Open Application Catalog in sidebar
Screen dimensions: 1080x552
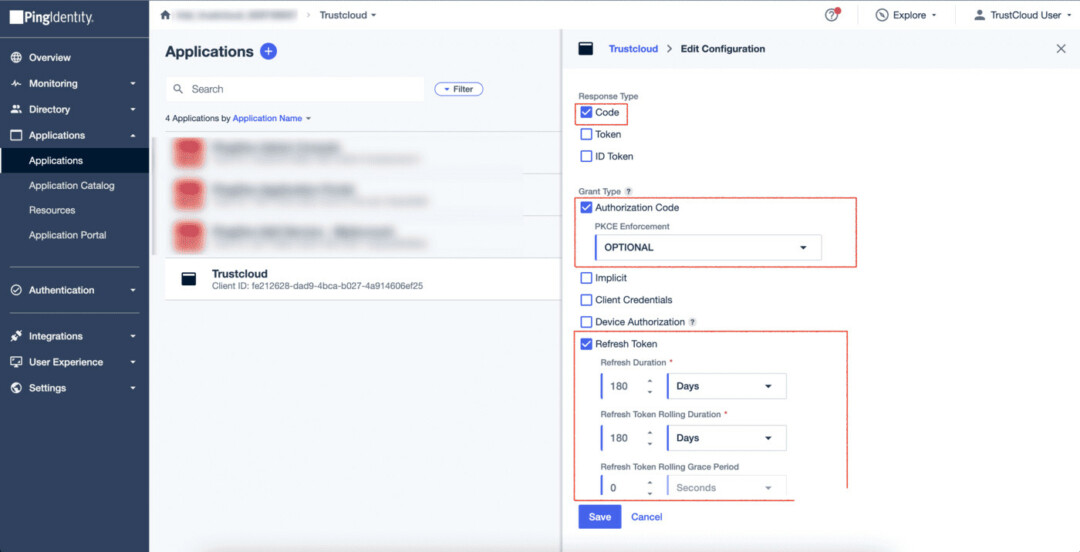pyautogui.click(x=74, y=185)
